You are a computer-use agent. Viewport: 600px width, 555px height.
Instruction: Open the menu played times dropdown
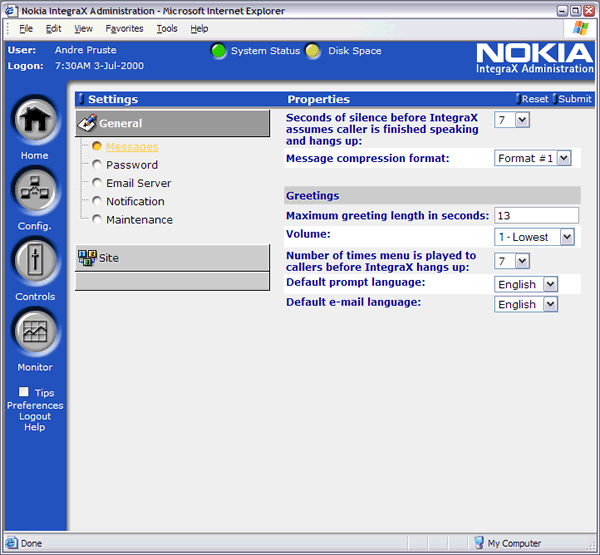(512, 261)
